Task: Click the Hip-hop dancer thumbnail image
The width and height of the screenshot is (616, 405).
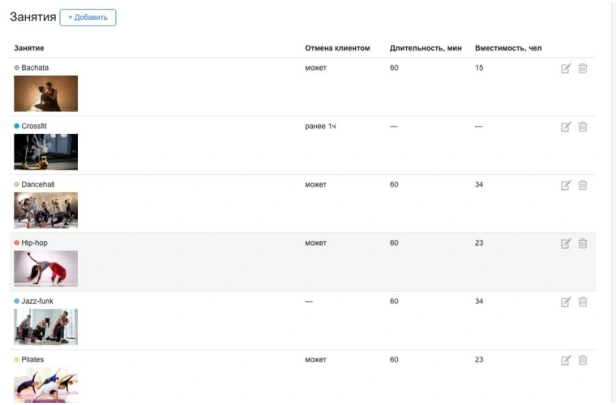Action: (46, 268)
